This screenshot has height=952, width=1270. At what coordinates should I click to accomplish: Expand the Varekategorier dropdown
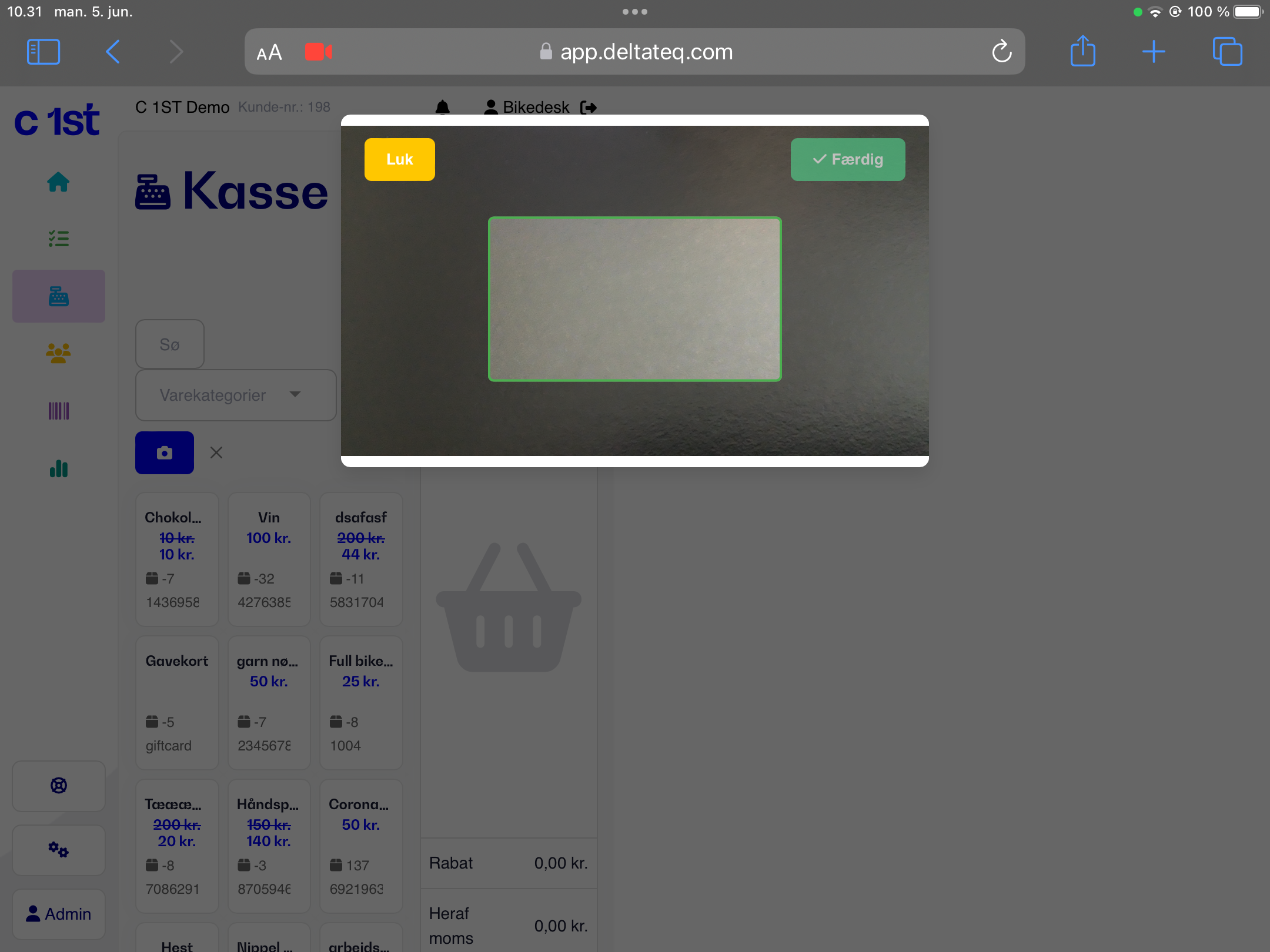click(x=236, y=395)
